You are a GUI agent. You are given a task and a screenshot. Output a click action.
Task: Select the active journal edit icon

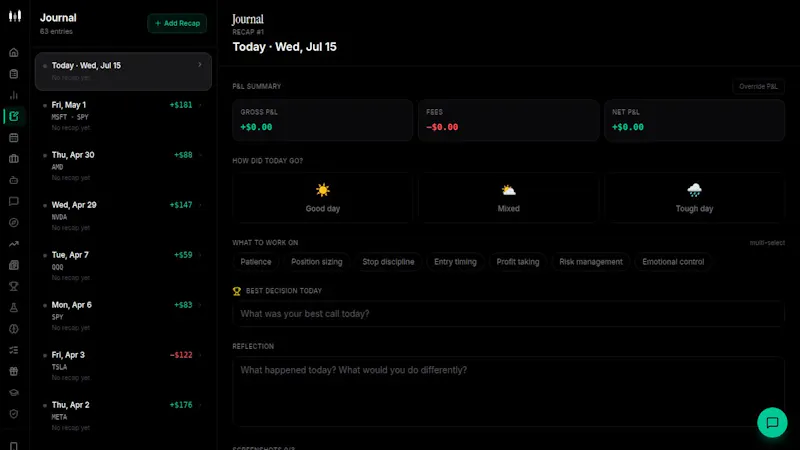click(x=14, y=116)
